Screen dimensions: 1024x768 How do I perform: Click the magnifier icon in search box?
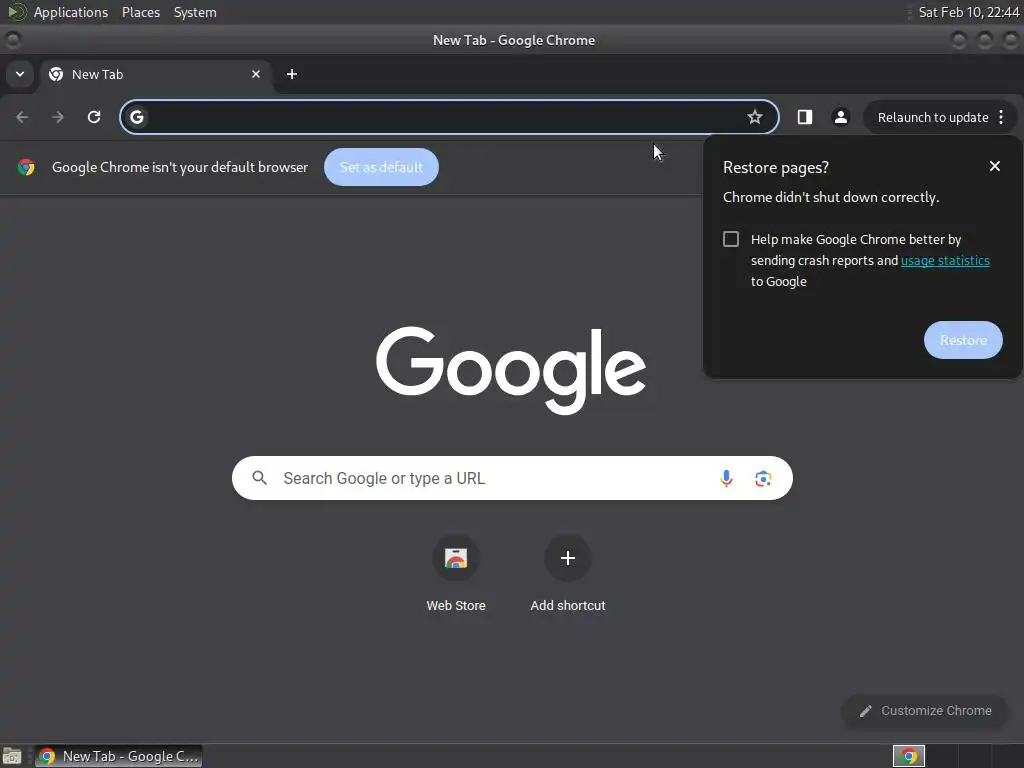260,478
